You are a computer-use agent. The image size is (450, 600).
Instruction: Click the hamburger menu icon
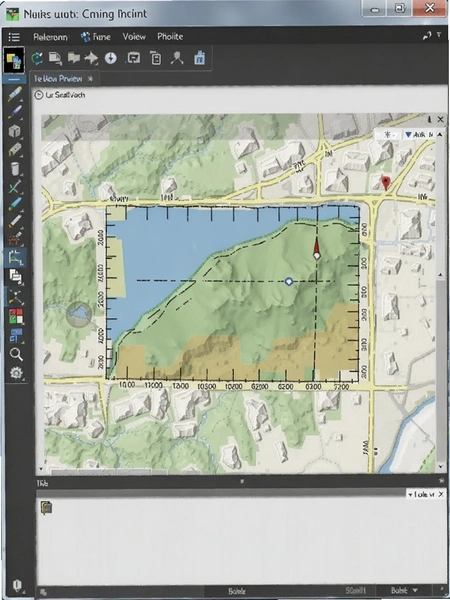(14, 37)
